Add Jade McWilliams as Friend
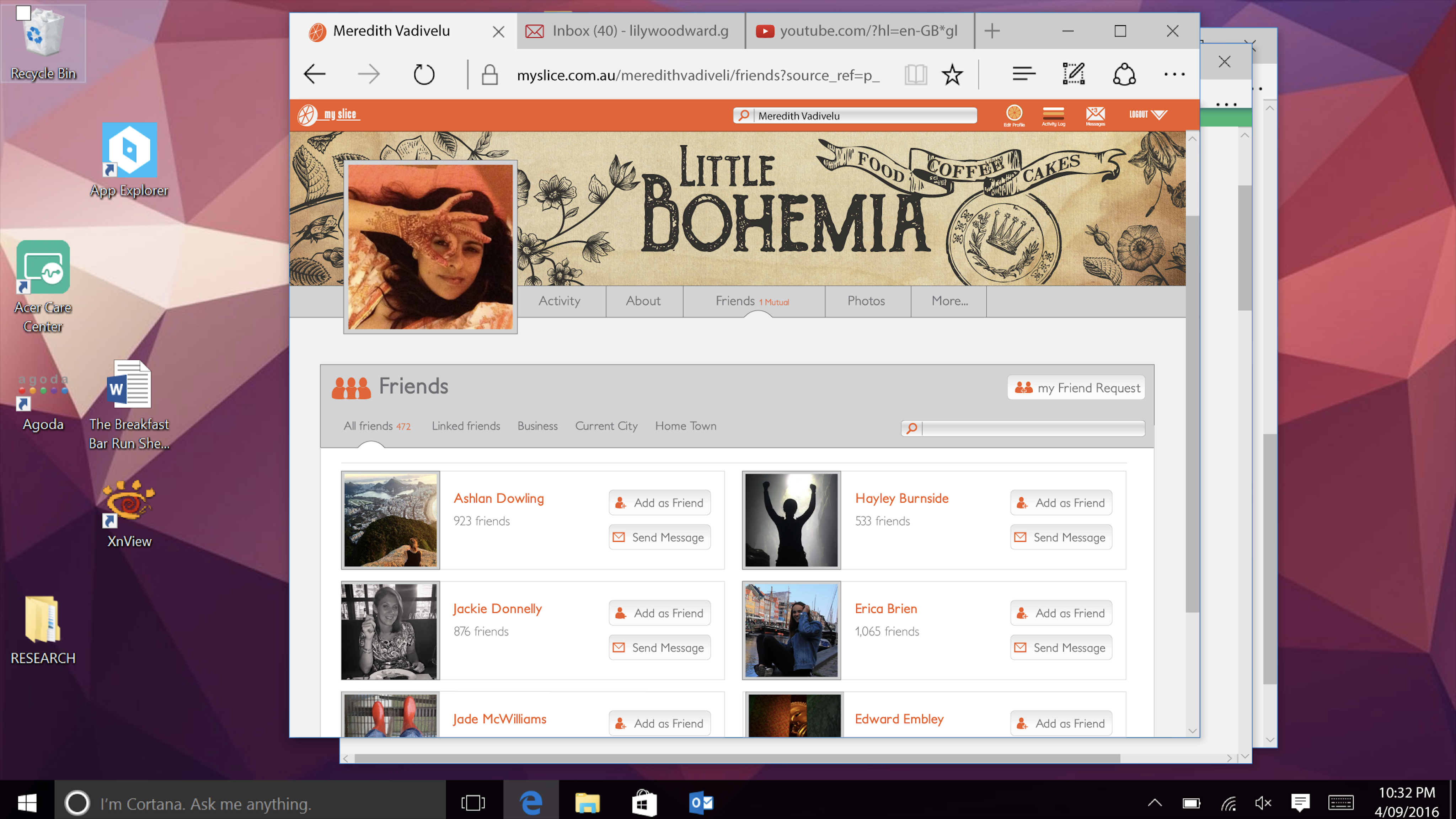1456x819 pixels. [x=660, y=723]
